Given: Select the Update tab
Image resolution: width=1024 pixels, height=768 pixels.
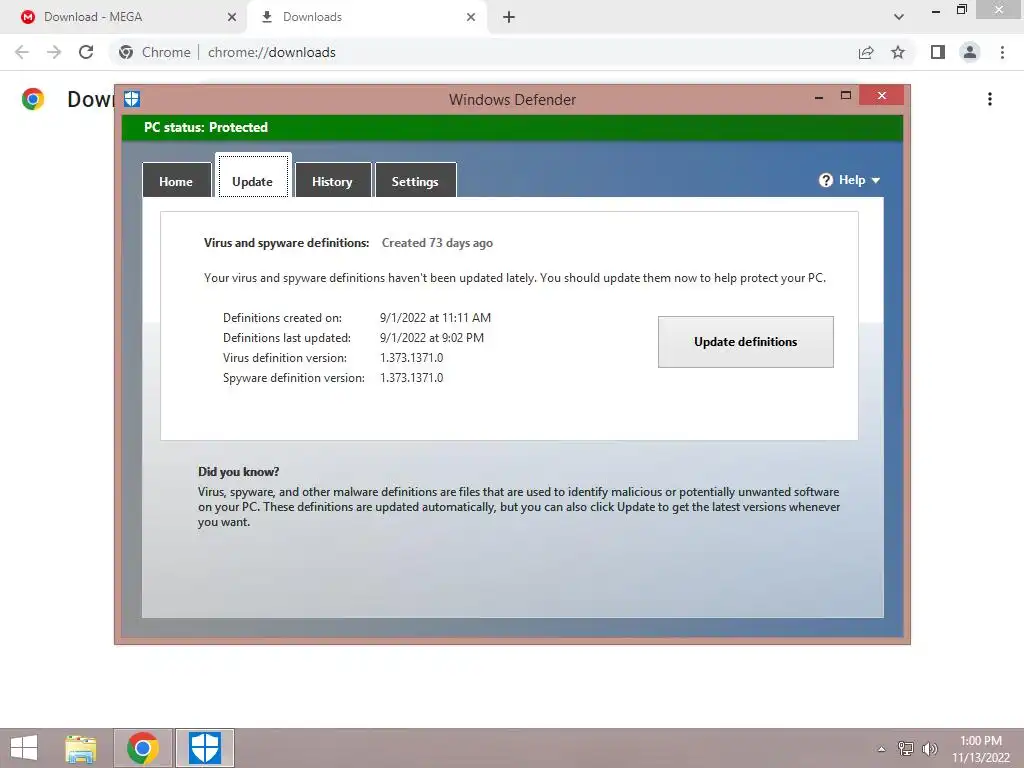Looking at the screenshot, I should click(x=253, y=176).
